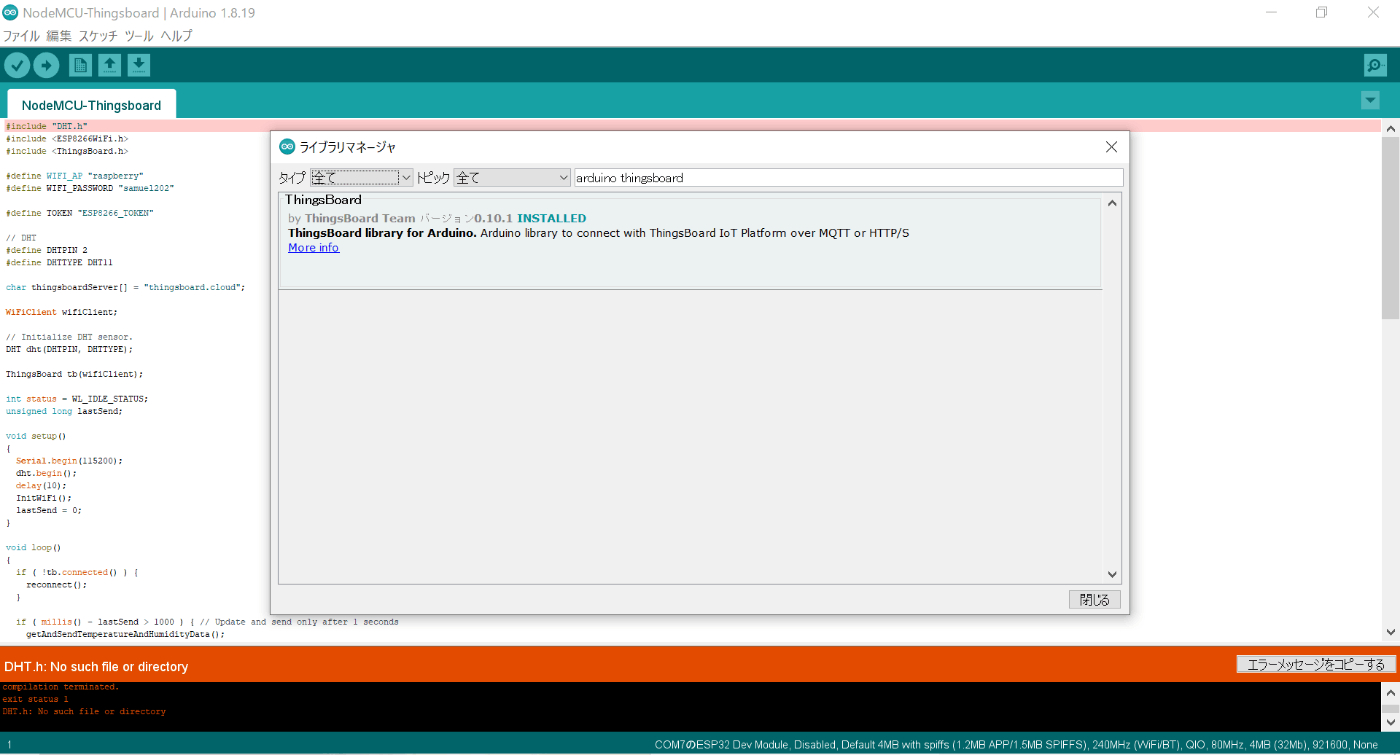The height and width of the screenshot is (755, 1400).
Task: Create a new sketch with the New icon
Action: [80, 65]
